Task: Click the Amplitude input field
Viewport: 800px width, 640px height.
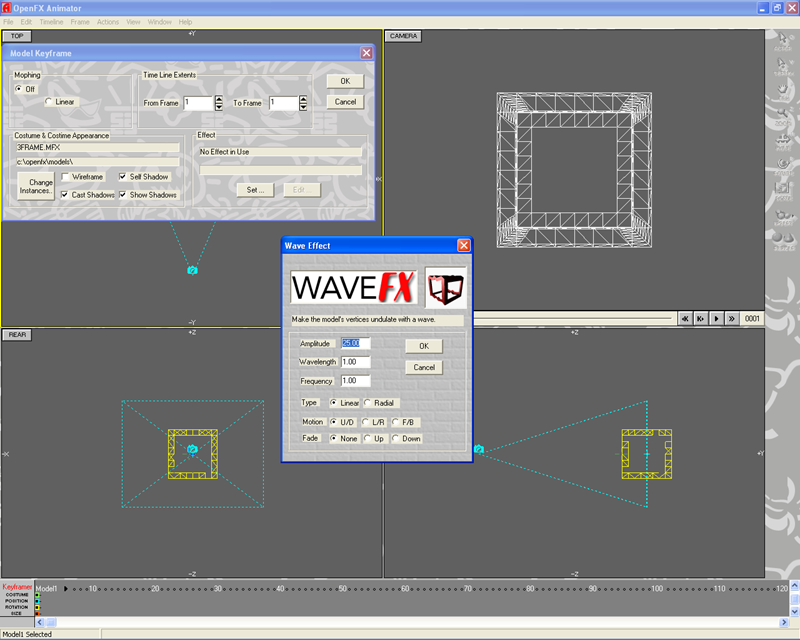Action: (x=356, y=343)
